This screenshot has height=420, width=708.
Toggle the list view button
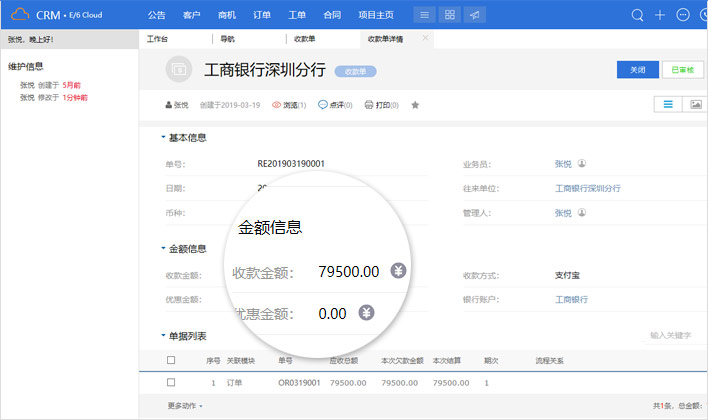tap(667, 104)
